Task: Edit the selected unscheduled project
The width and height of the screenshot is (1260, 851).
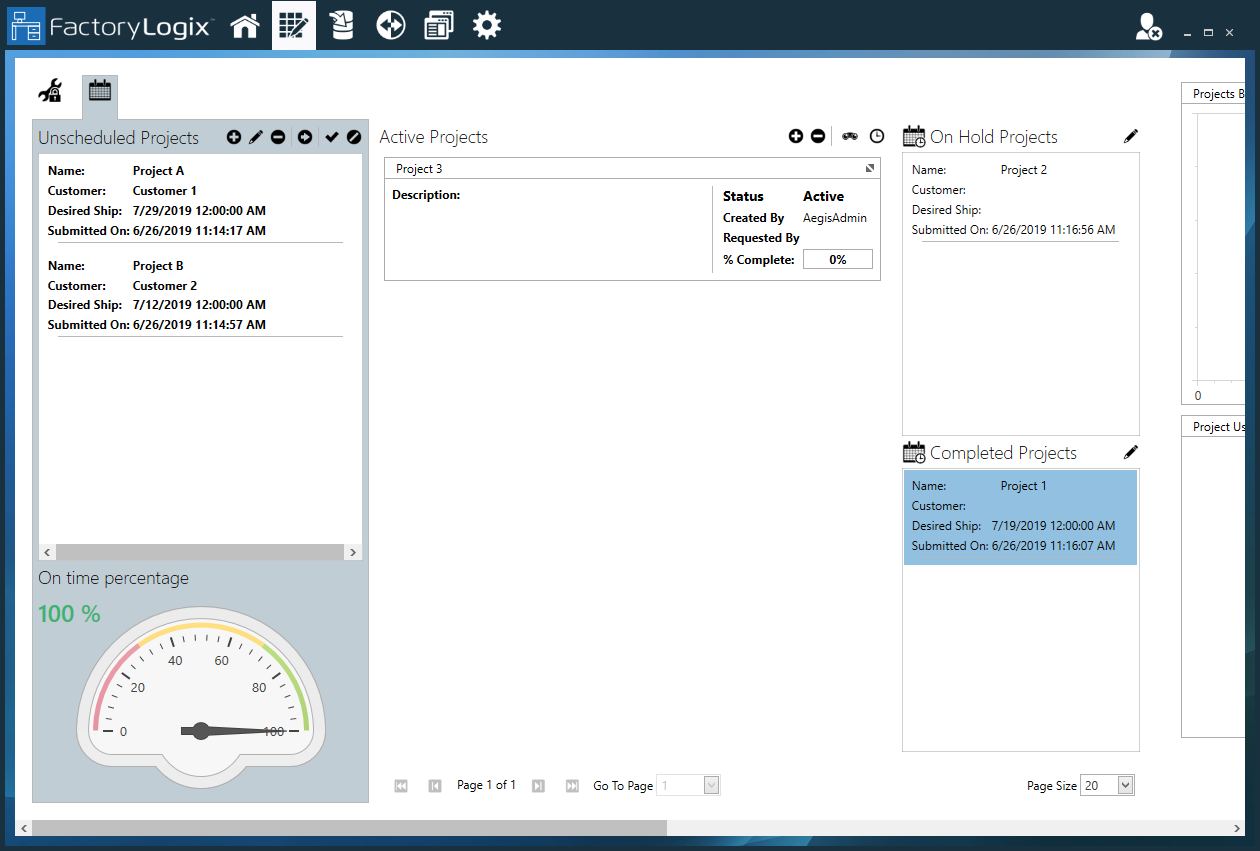Action: [x=256, y=137]
